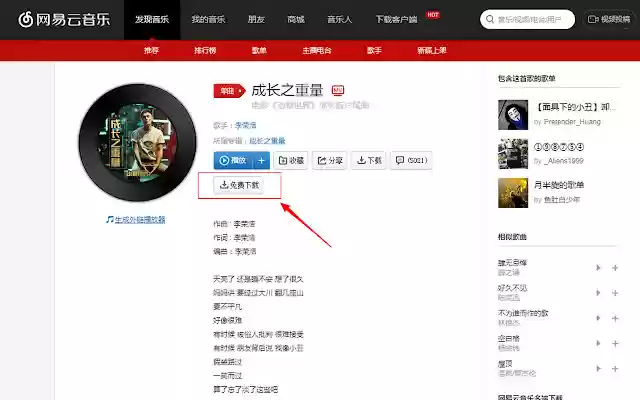This screenshot has height=400, width=640.
Task: Click the 收藏 collect button
Action: 291,160
